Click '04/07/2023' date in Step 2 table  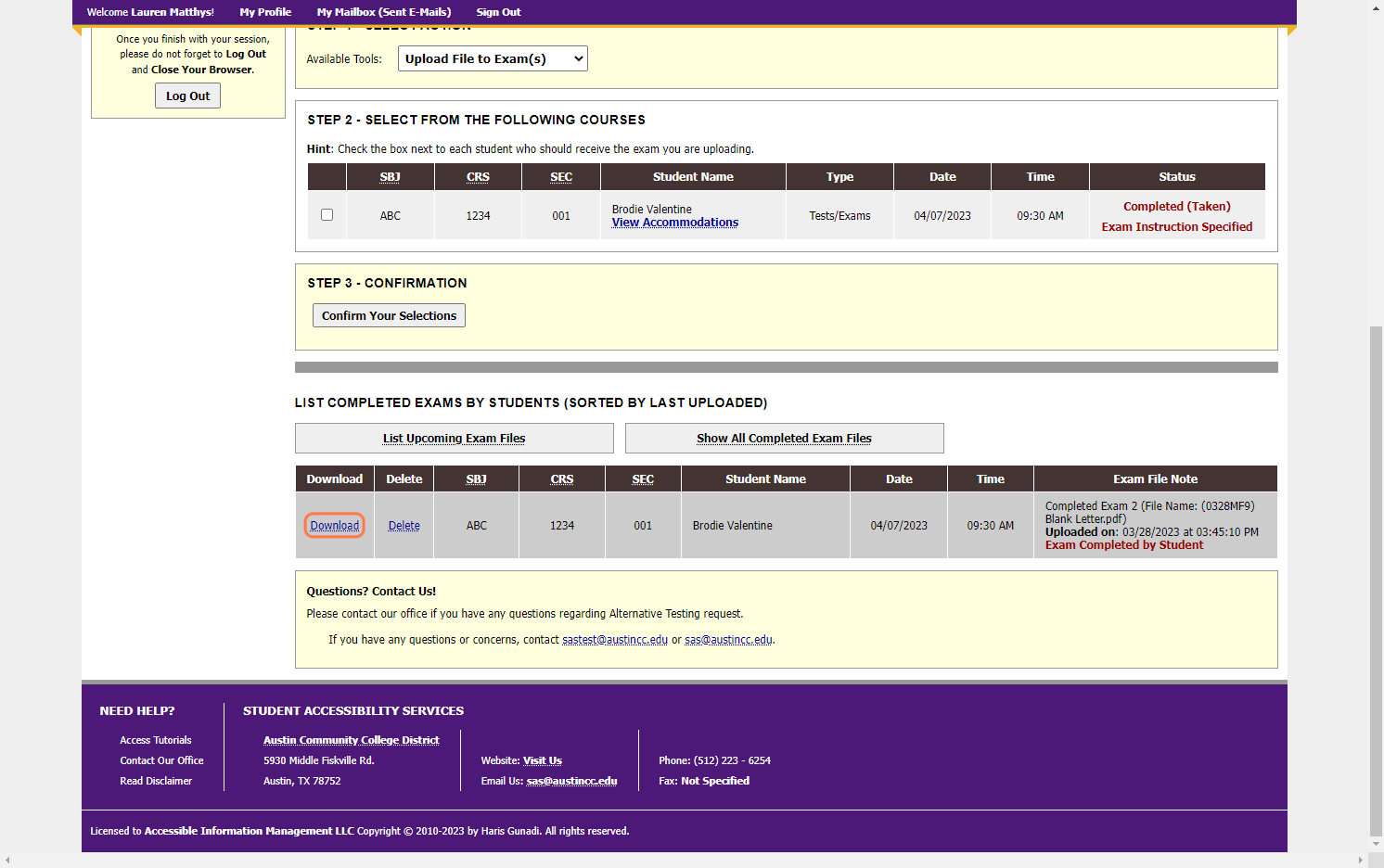tap(942, 216)
